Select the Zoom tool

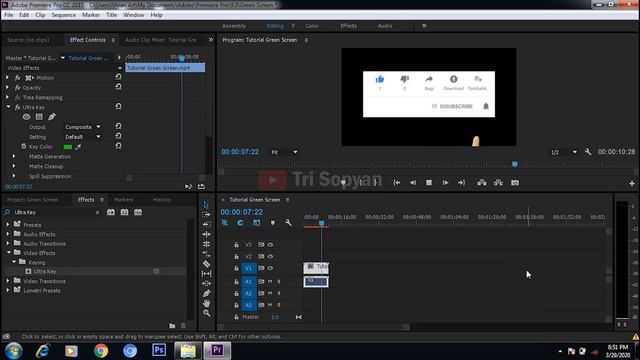[207, 313]
